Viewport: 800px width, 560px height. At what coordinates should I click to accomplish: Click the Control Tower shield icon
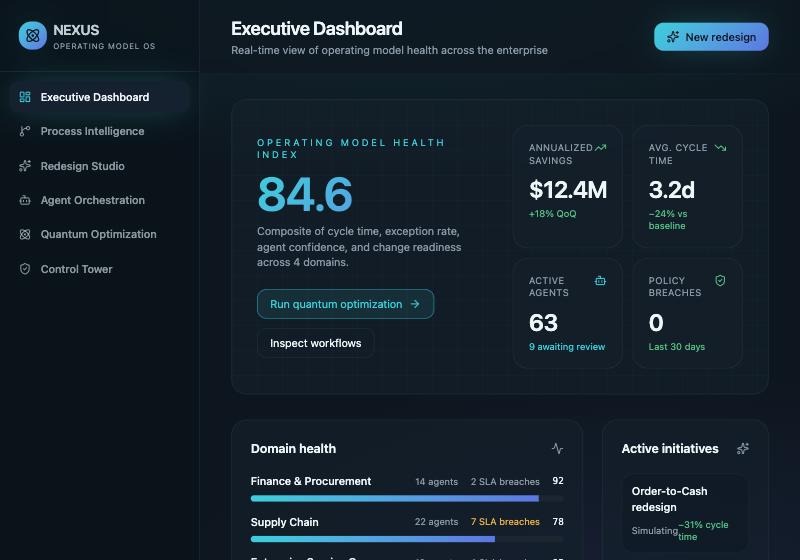24,269
